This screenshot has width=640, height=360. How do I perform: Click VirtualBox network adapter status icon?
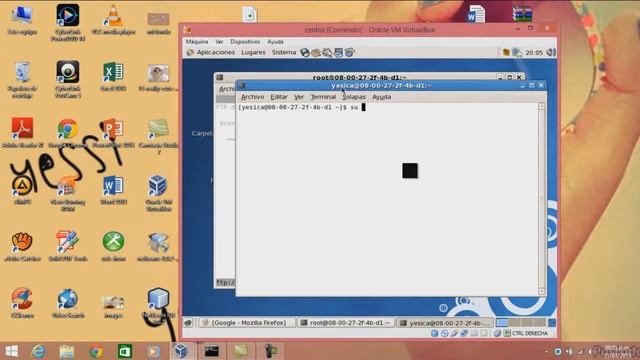[464, 333]
